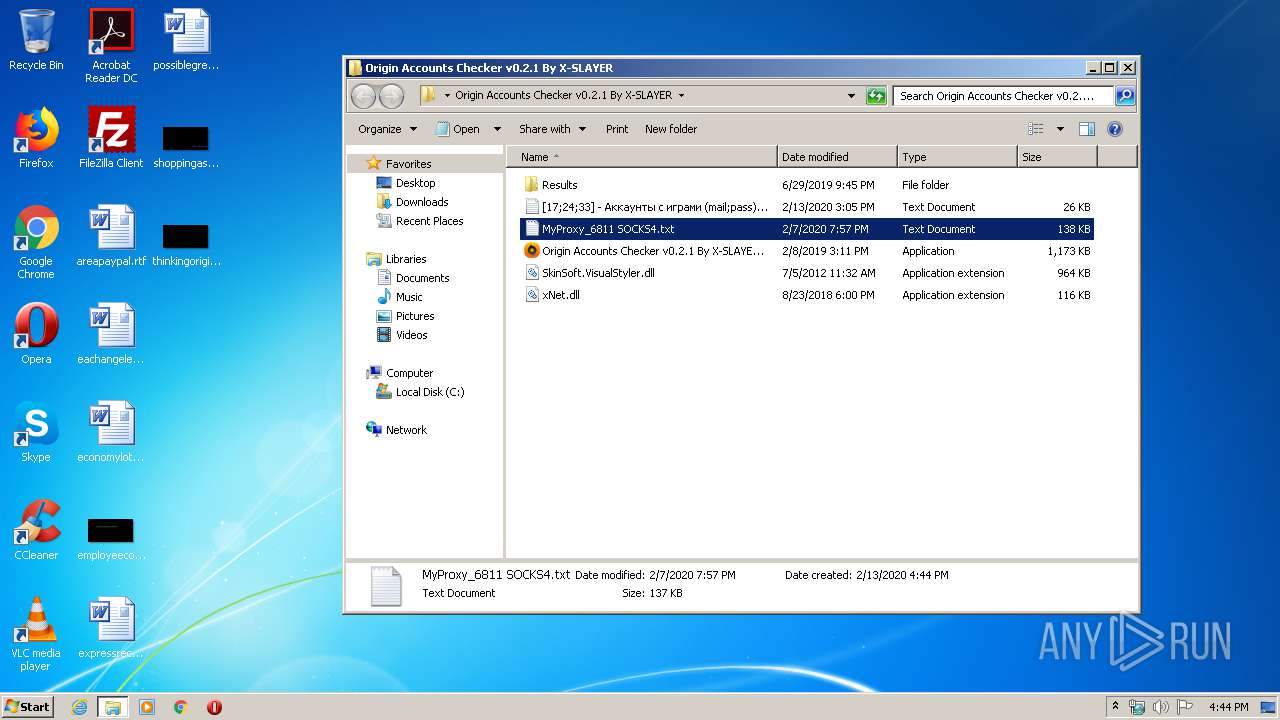
Task: Open the Recycle Bin desktop icon
Action: [36, 40]
